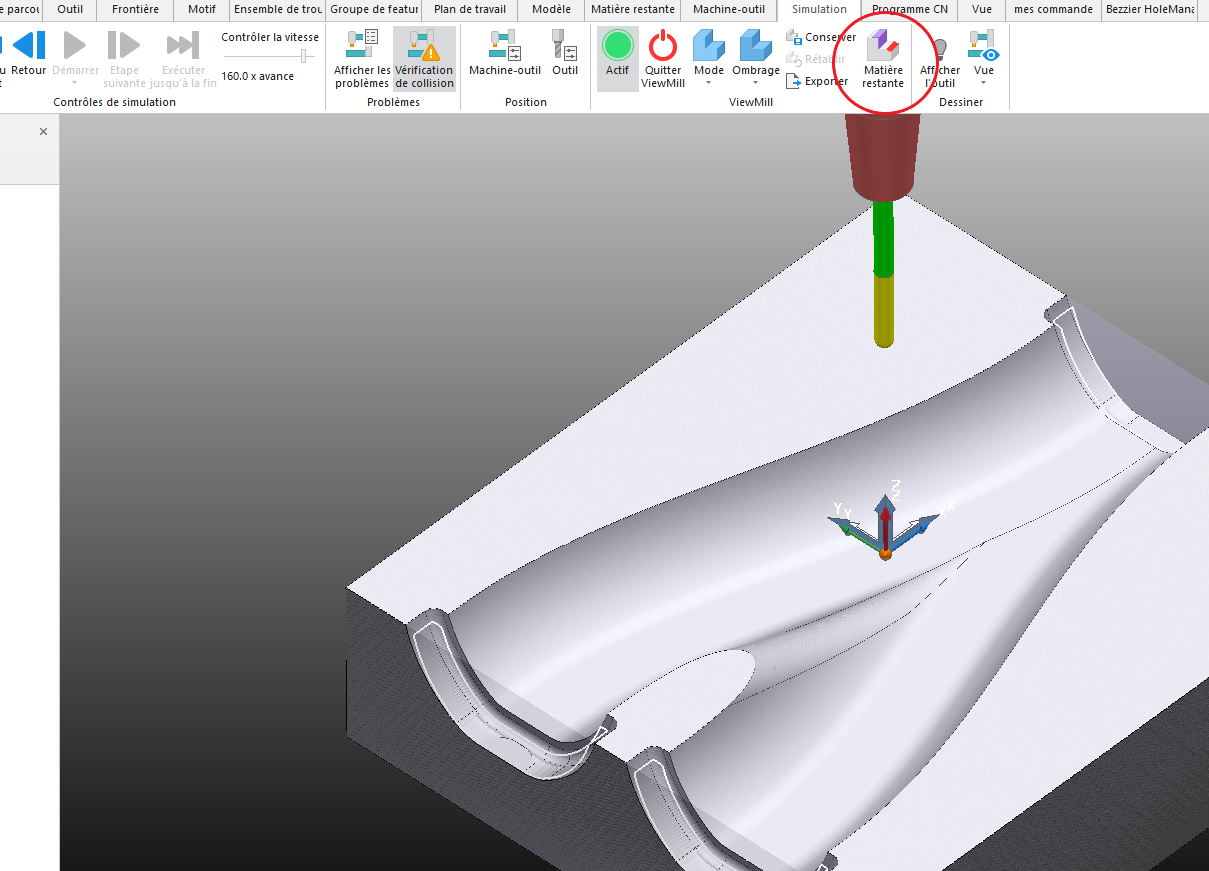Click Conserver in the ViewMill group

click(x=820, y=37)
